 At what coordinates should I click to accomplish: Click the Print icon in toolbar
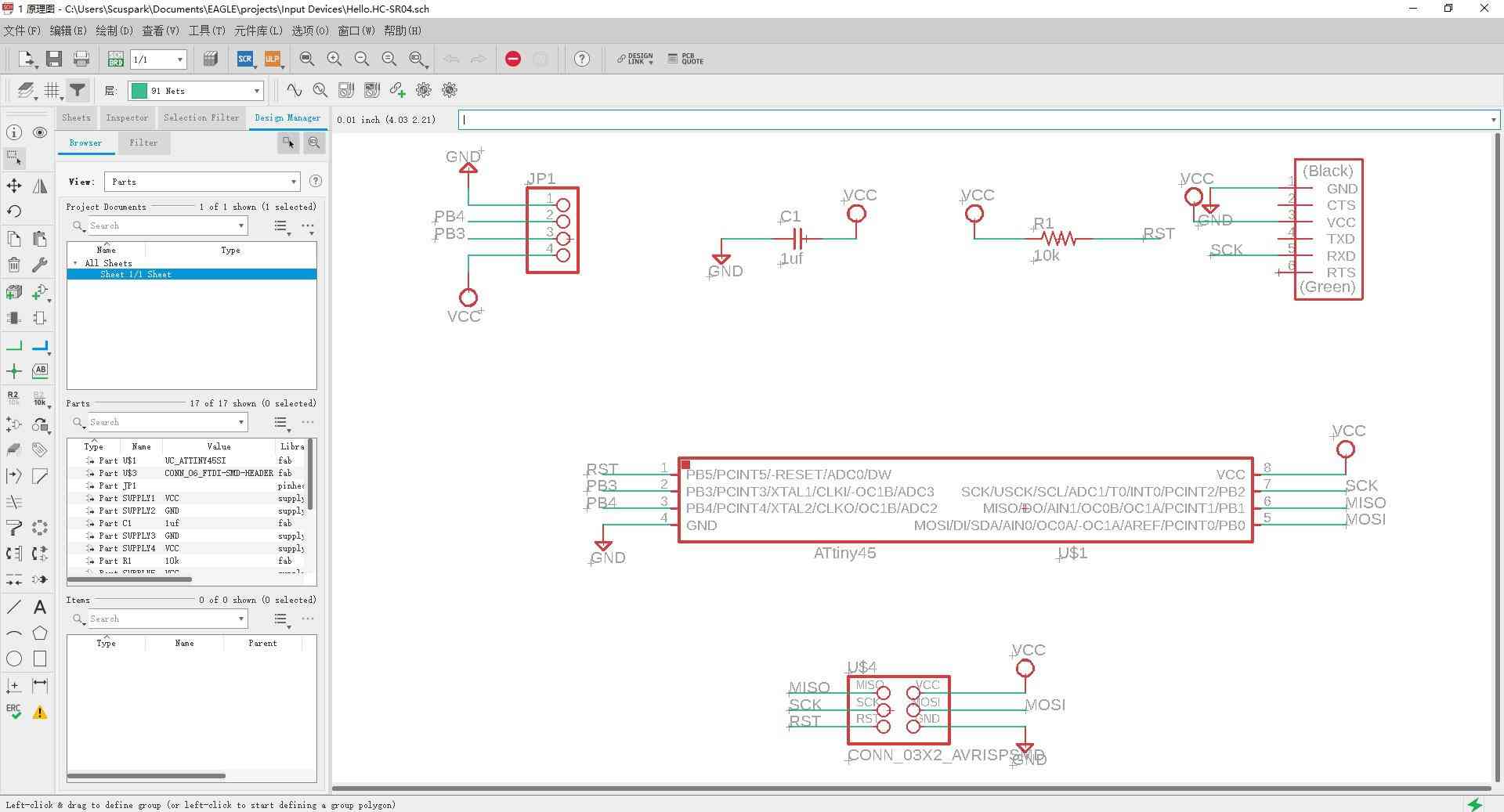coord(81,59)
